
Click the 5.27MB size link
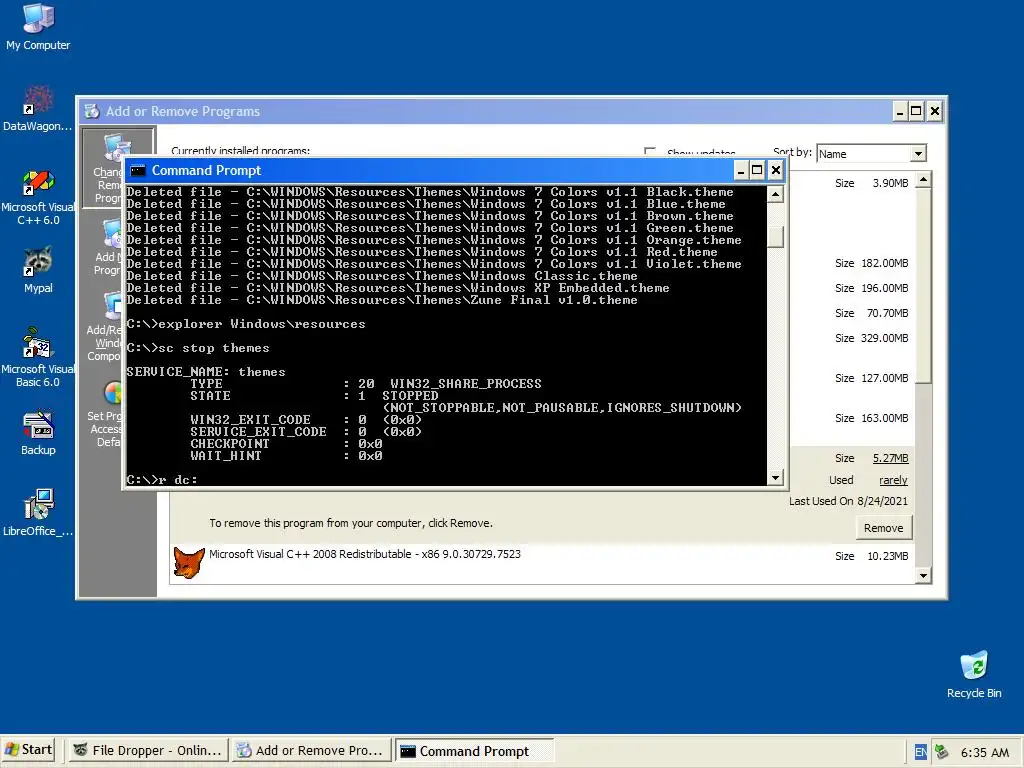(890, 458)
